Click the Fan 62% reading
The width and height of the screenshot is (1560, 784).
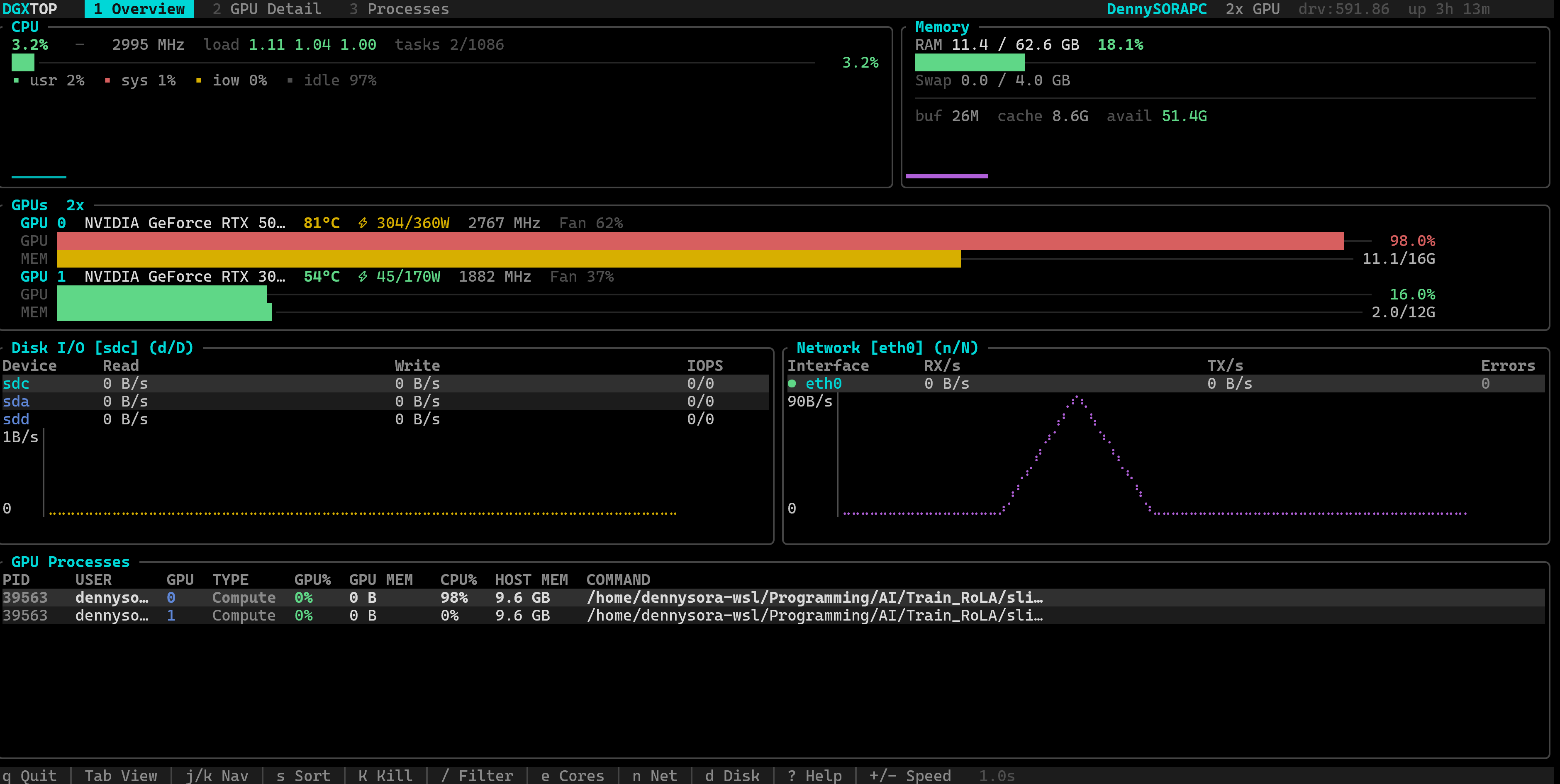(591, 224)
